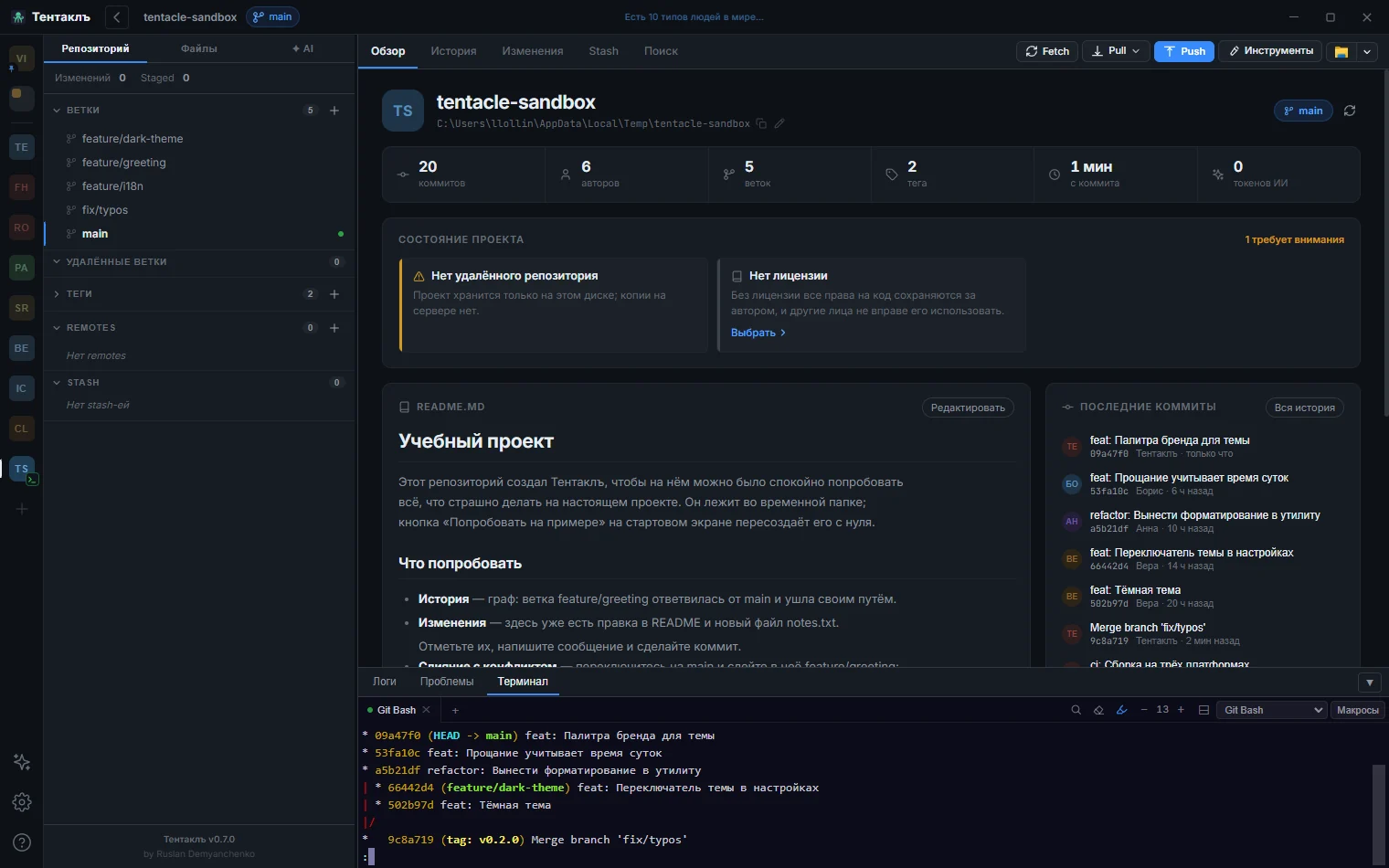Open a new terminal tab
Viewport: 1389px width, 868px height.
pos(455,710)
